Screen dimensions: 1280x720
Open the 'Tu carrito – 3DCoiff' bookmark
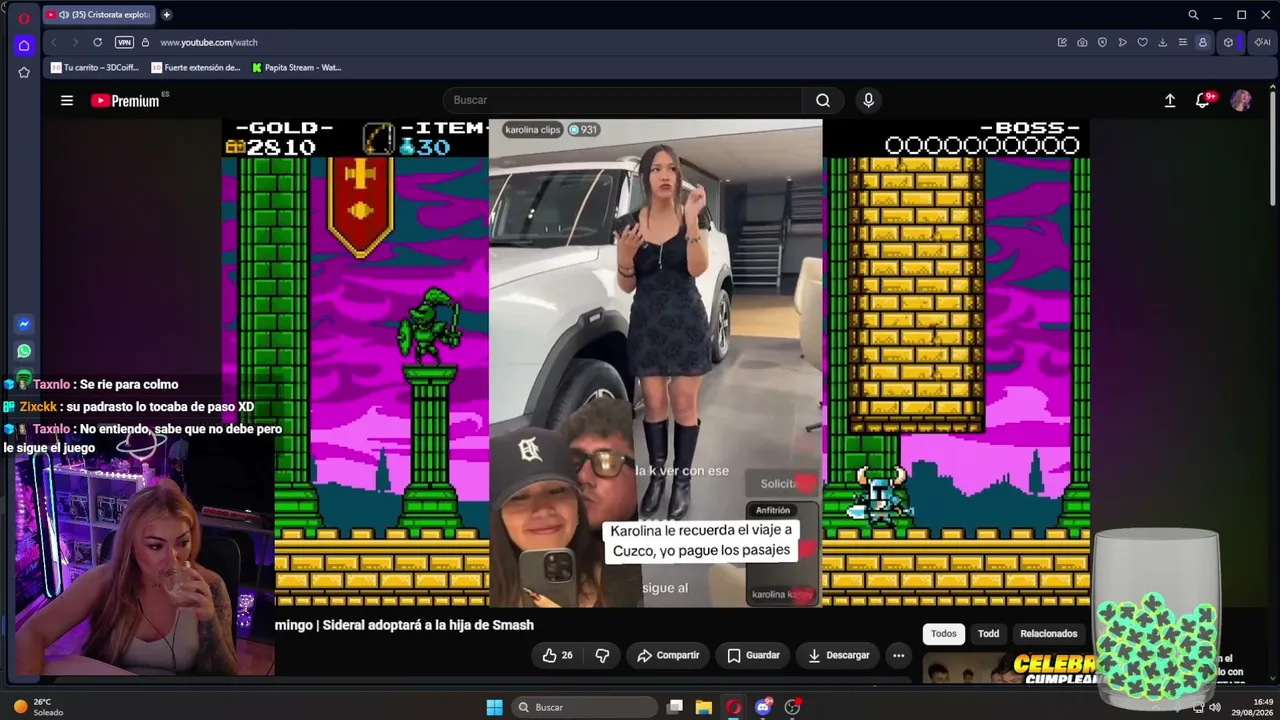pyautogui.click(x=95, y=68)
